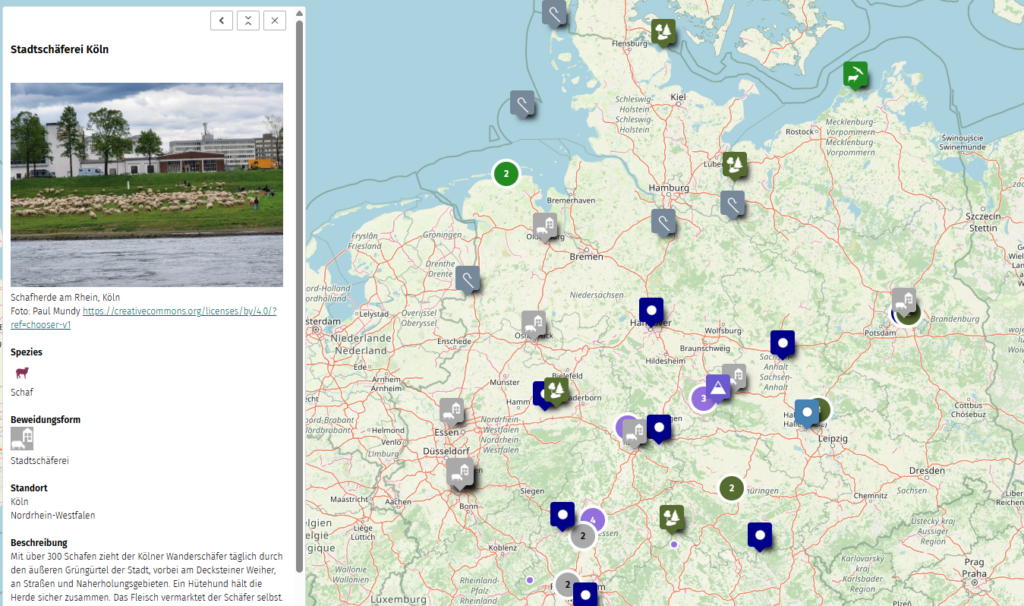Image resolution: width=1024 pixels, height=606 pixels.
Task: Expand the green cluster of 2 near Bremerhaven
Action: click(507, 173)
